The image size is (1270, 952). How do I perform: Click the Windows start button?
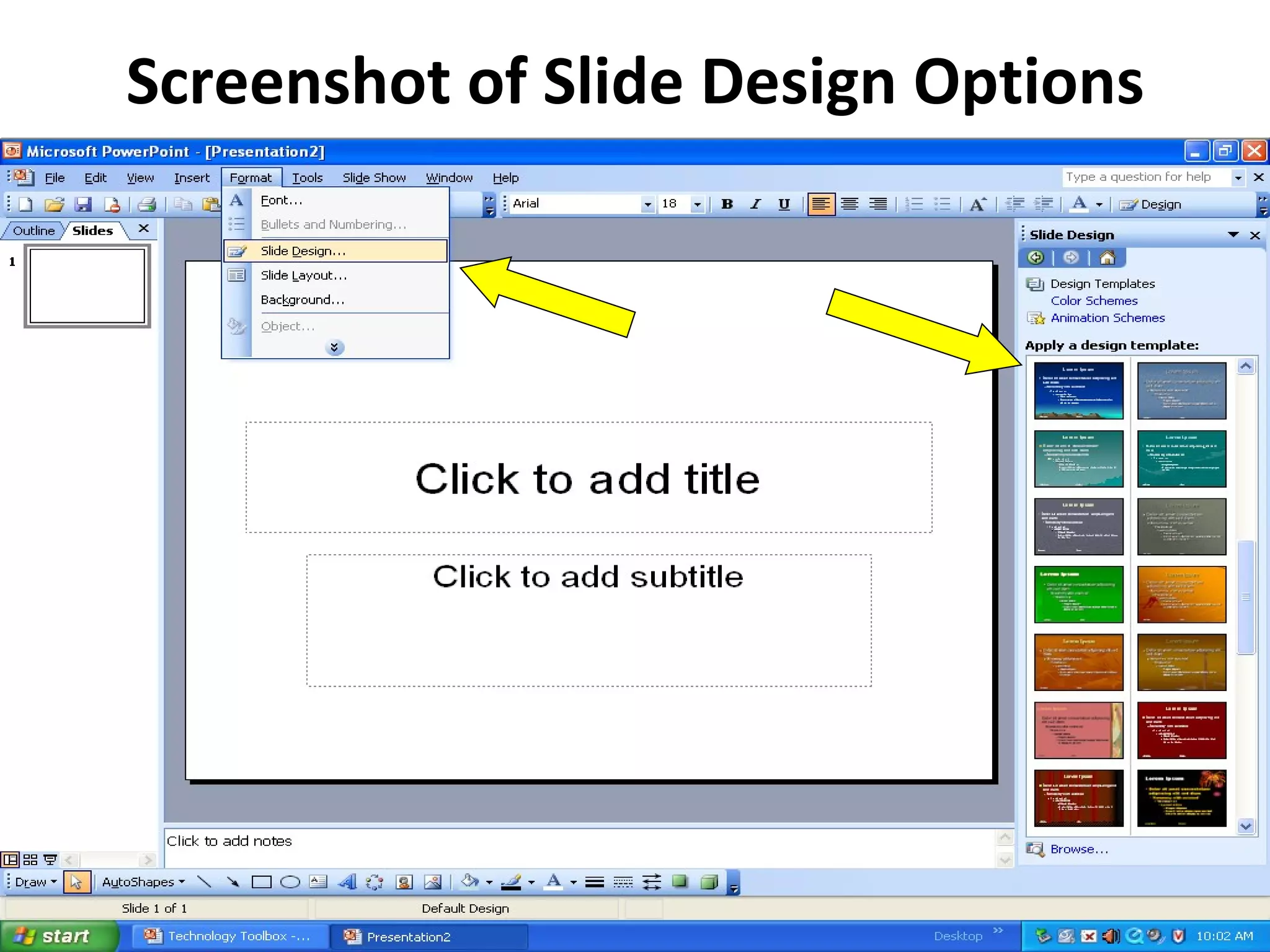(x=58, y=936)
